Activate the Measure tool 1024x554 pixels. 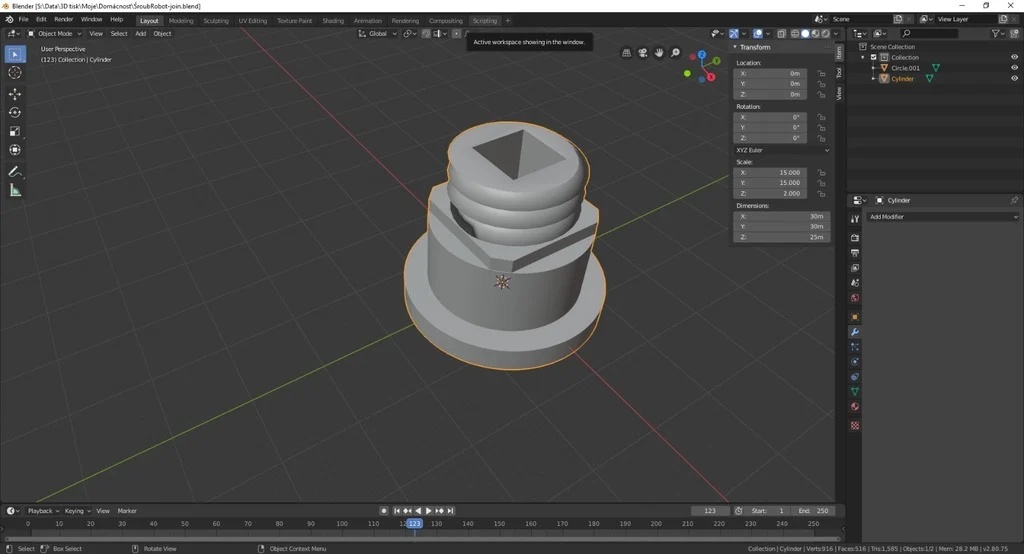point(15,191)
